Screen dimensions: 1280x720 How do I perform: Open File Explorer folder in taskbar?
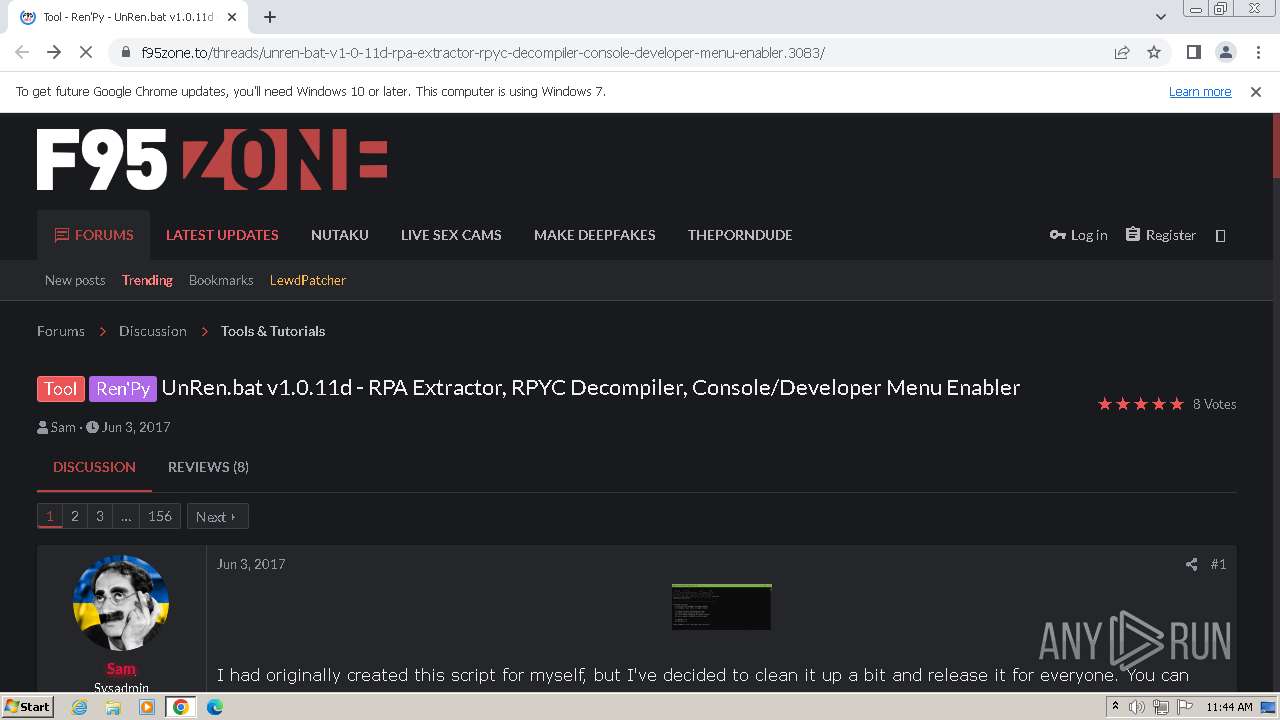coord(113,707)
